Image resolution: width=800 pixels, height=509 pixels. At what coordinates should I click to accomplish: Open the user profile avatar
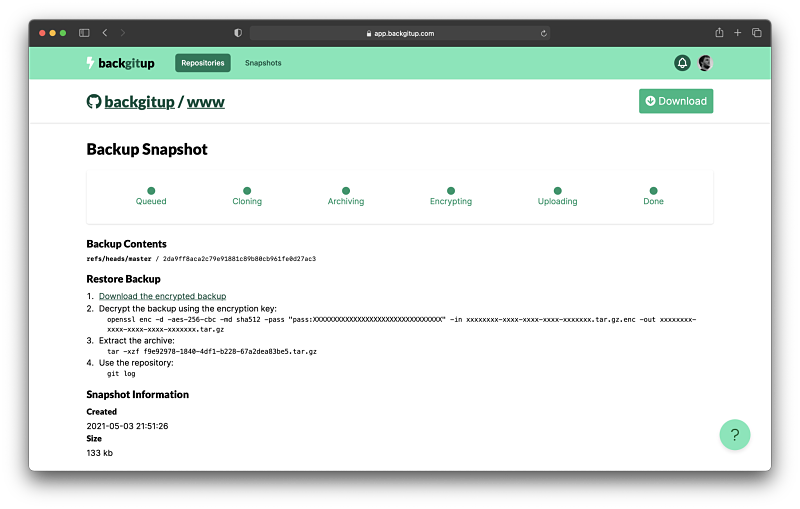[705, 63]
